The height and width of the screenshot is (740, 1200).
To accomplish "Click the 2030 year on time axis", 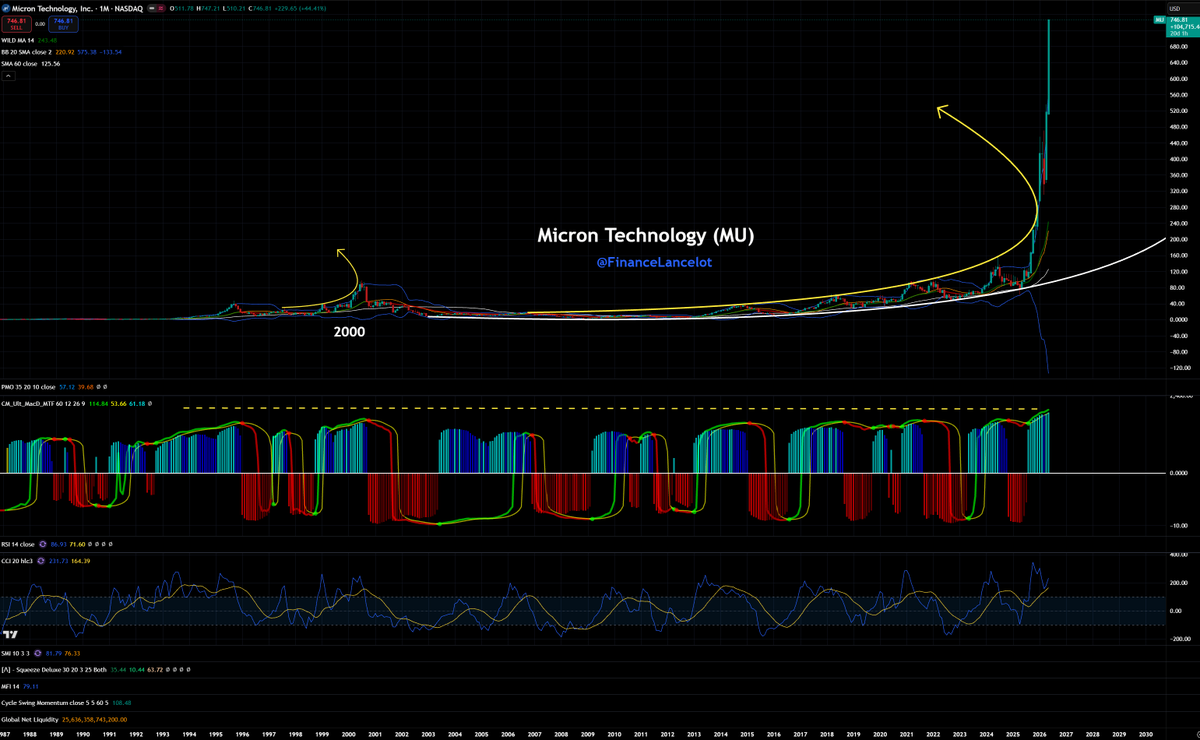I will point(1145,733).
